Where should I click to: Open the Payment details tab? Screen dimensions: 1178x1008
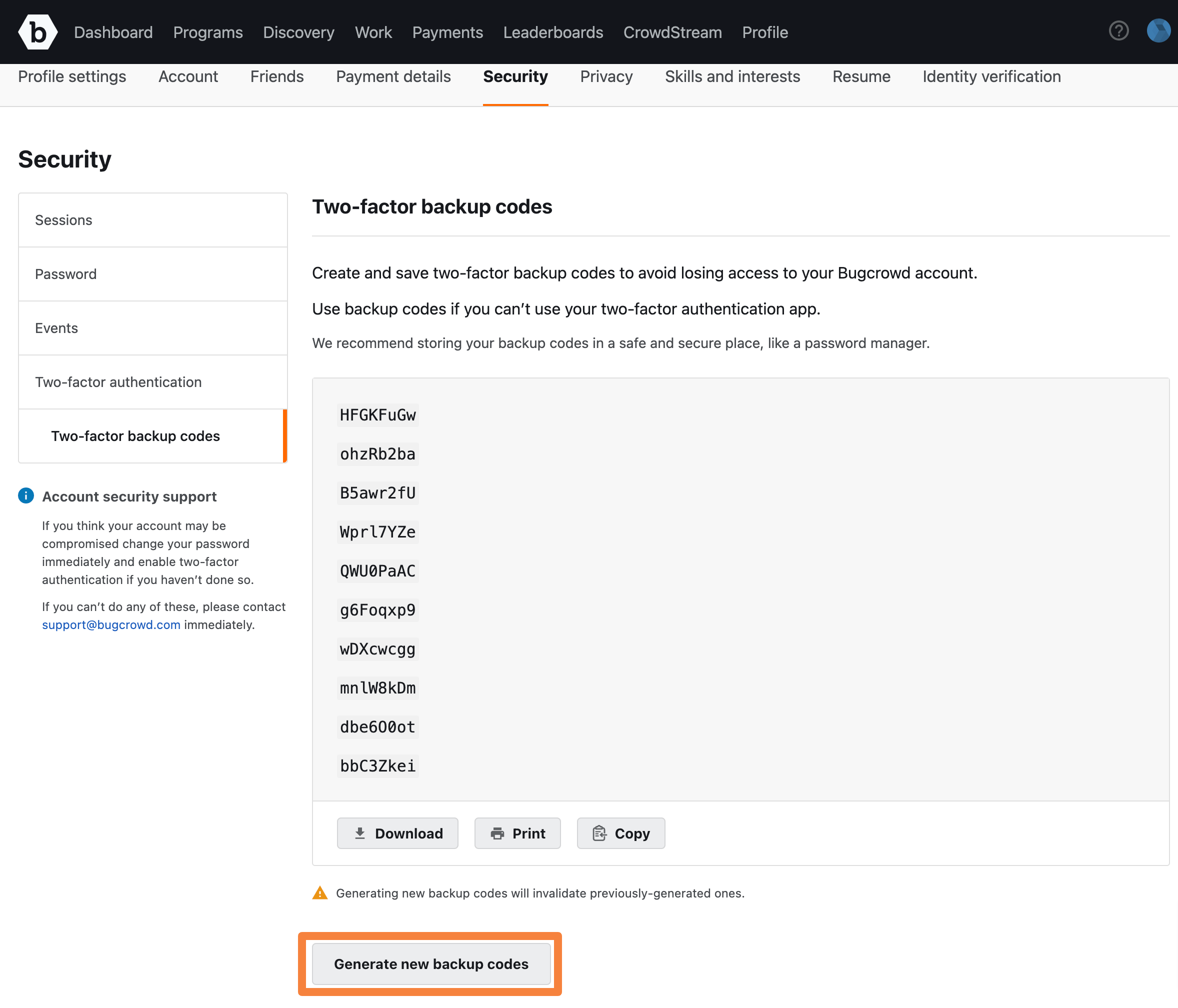tap(393, 77)
